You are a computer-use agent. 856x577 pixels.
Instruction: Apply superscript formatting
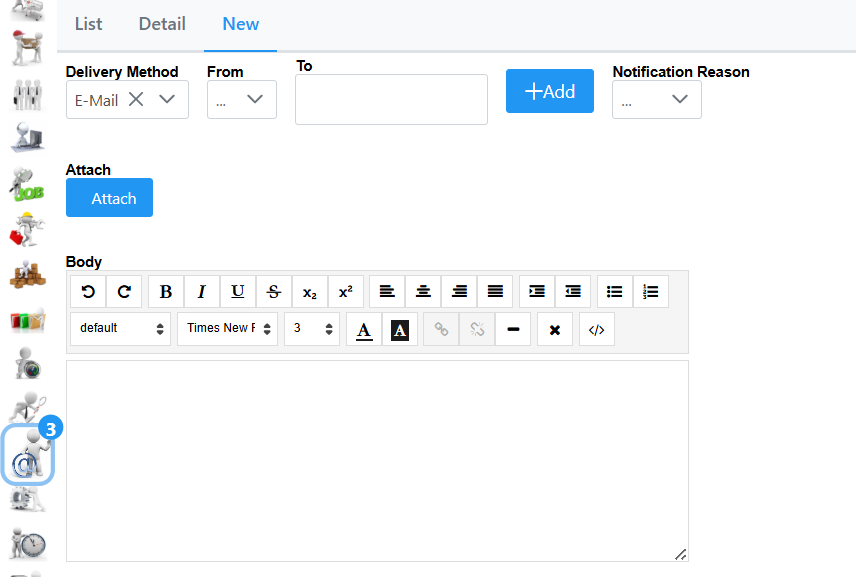coord(345,292)
